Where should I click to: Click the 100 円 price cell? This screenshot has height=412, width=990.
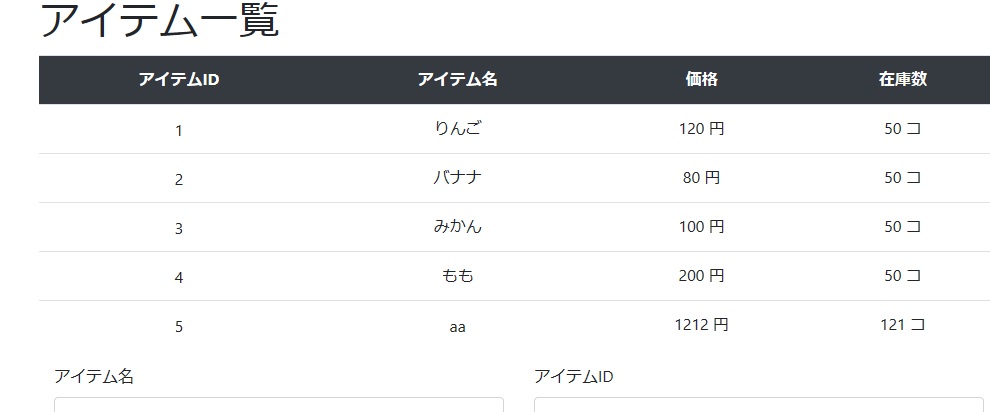[701, 227]
